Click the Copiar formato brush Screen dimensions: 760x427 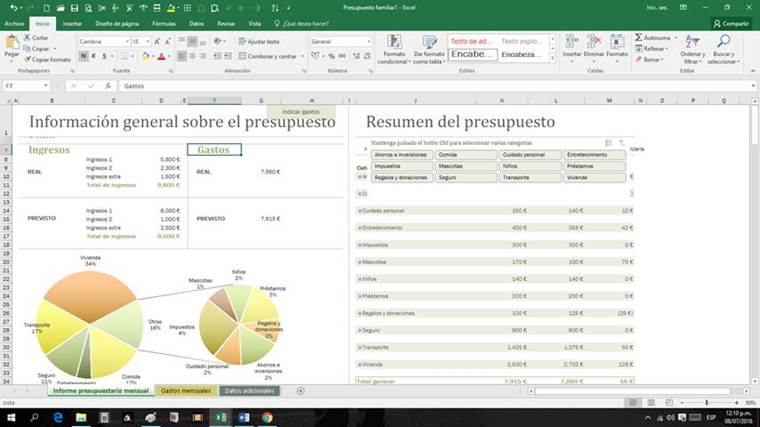pos(28,60)
